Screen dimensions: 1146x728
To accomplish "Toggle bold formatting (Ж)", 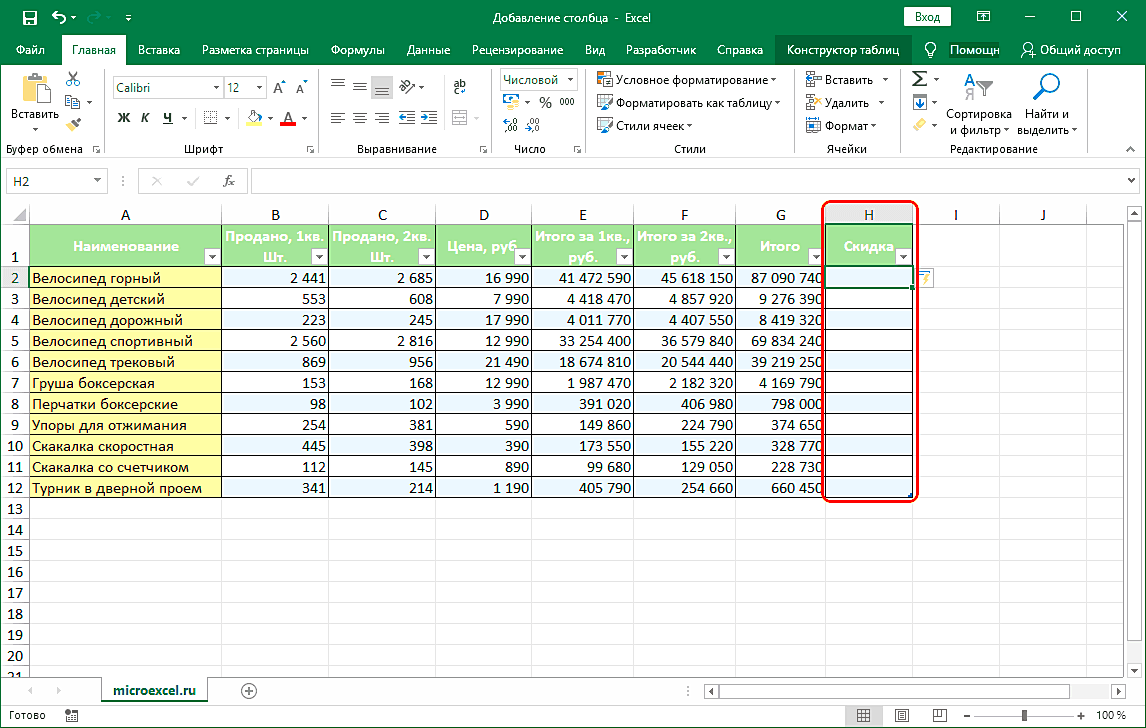I will (x=124, y=118).
